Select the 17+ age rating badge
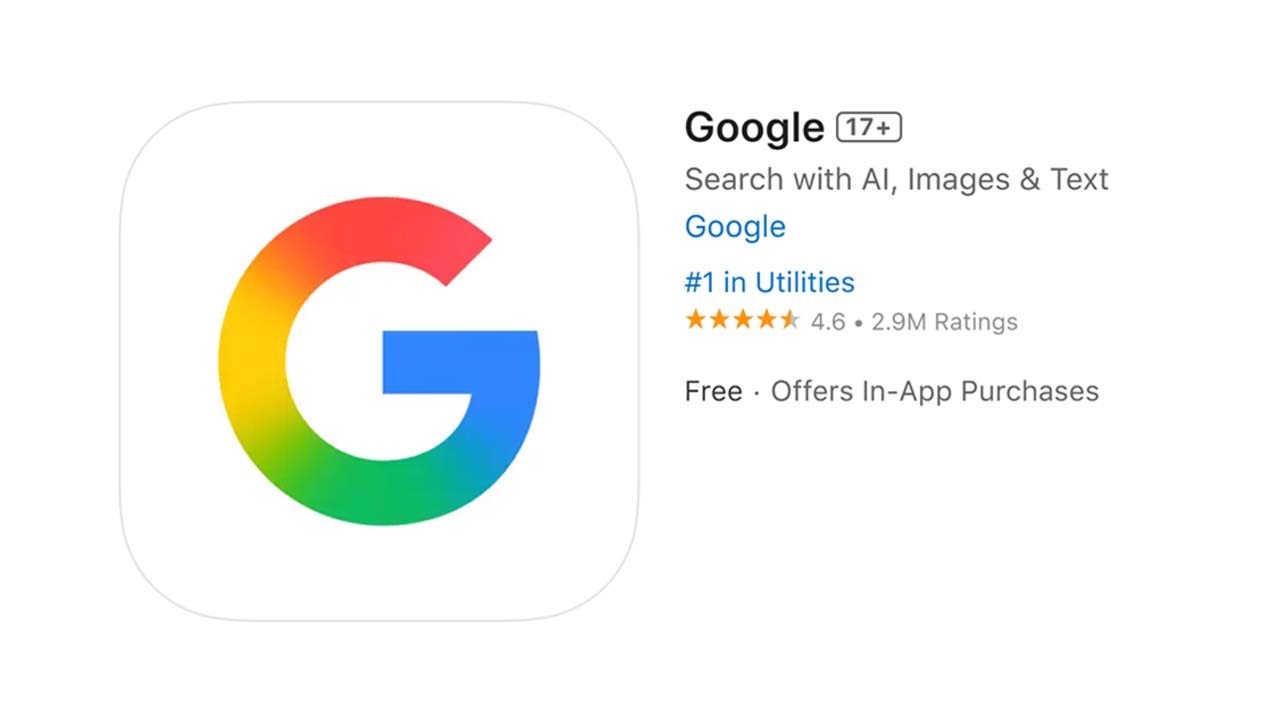The width and height of the screenshot is (1280, 720). (x=869, y=127)
